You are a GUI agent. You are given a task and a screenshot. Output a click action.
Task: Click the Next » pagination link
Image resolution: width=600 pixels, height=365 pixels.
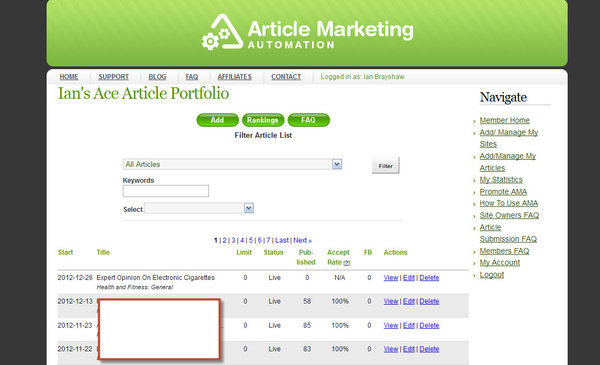(x=302, y=240)
